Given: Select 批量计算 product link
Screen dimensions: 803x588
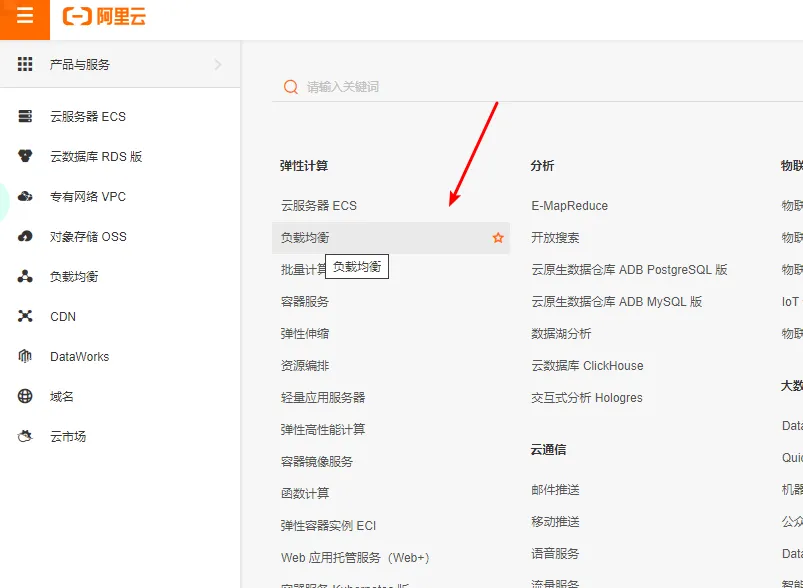Looking at the screenshot, I should tap(305, 269).
